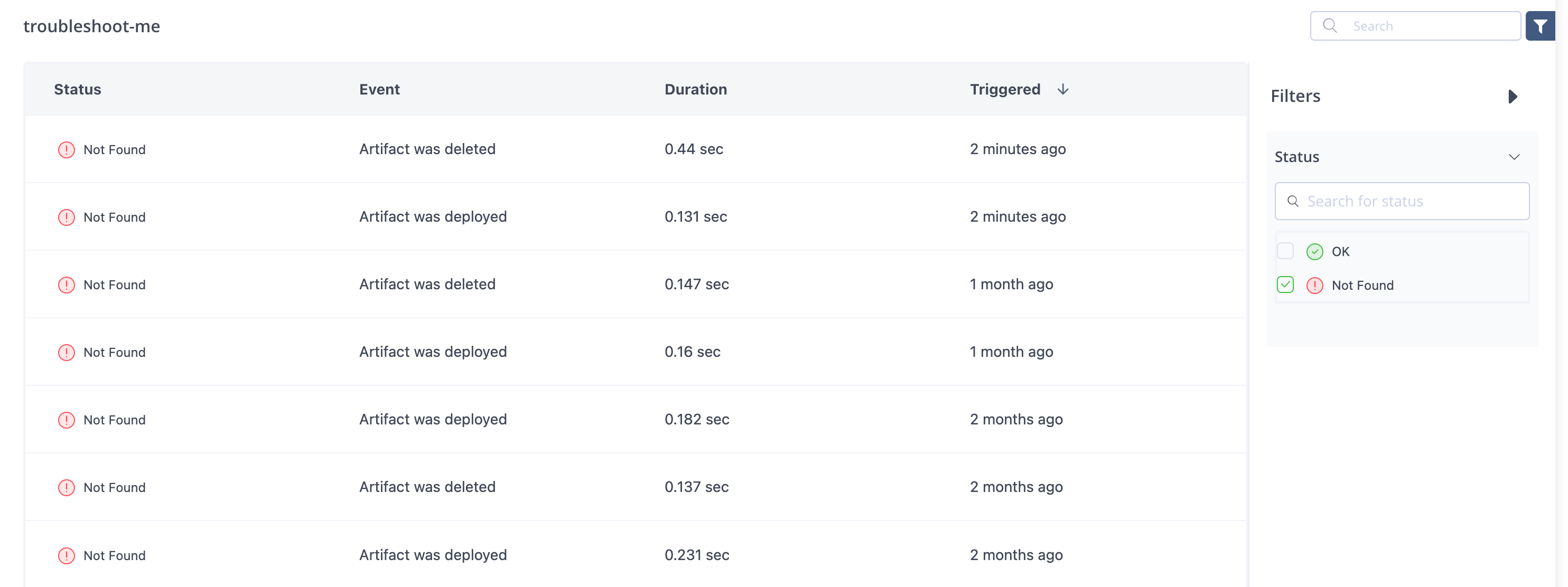The image size is (1568, 587).
Task: Click the Status column header
Action: click(77, 89)
